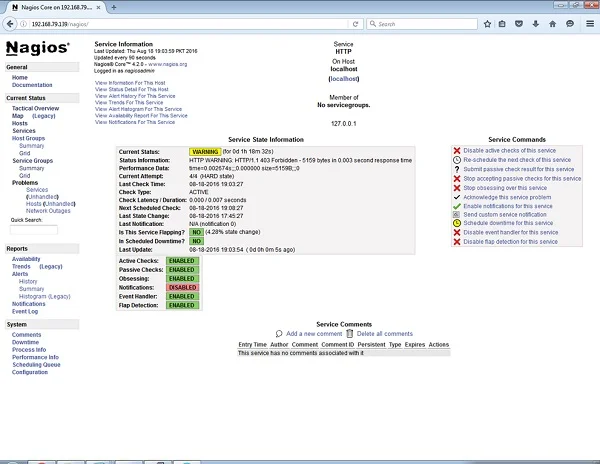Click the ENABLED badge next to Flap Detection
600x464 pixels.
tap(183, 305)
